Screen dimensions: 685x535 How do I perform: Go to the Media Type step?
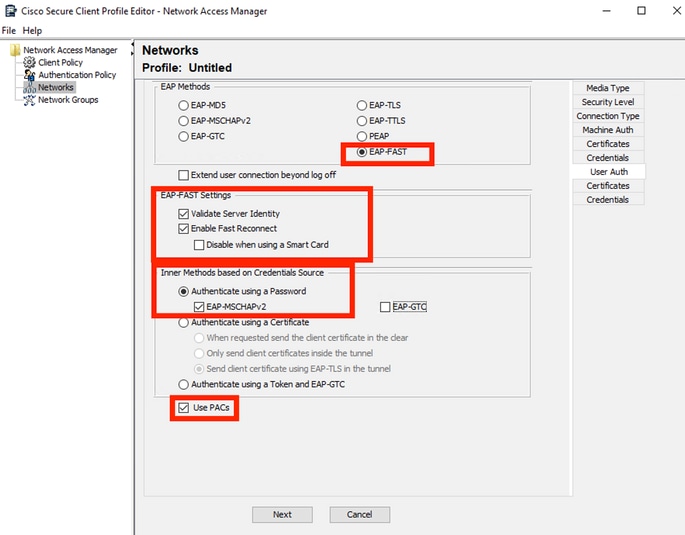[608, 88]
